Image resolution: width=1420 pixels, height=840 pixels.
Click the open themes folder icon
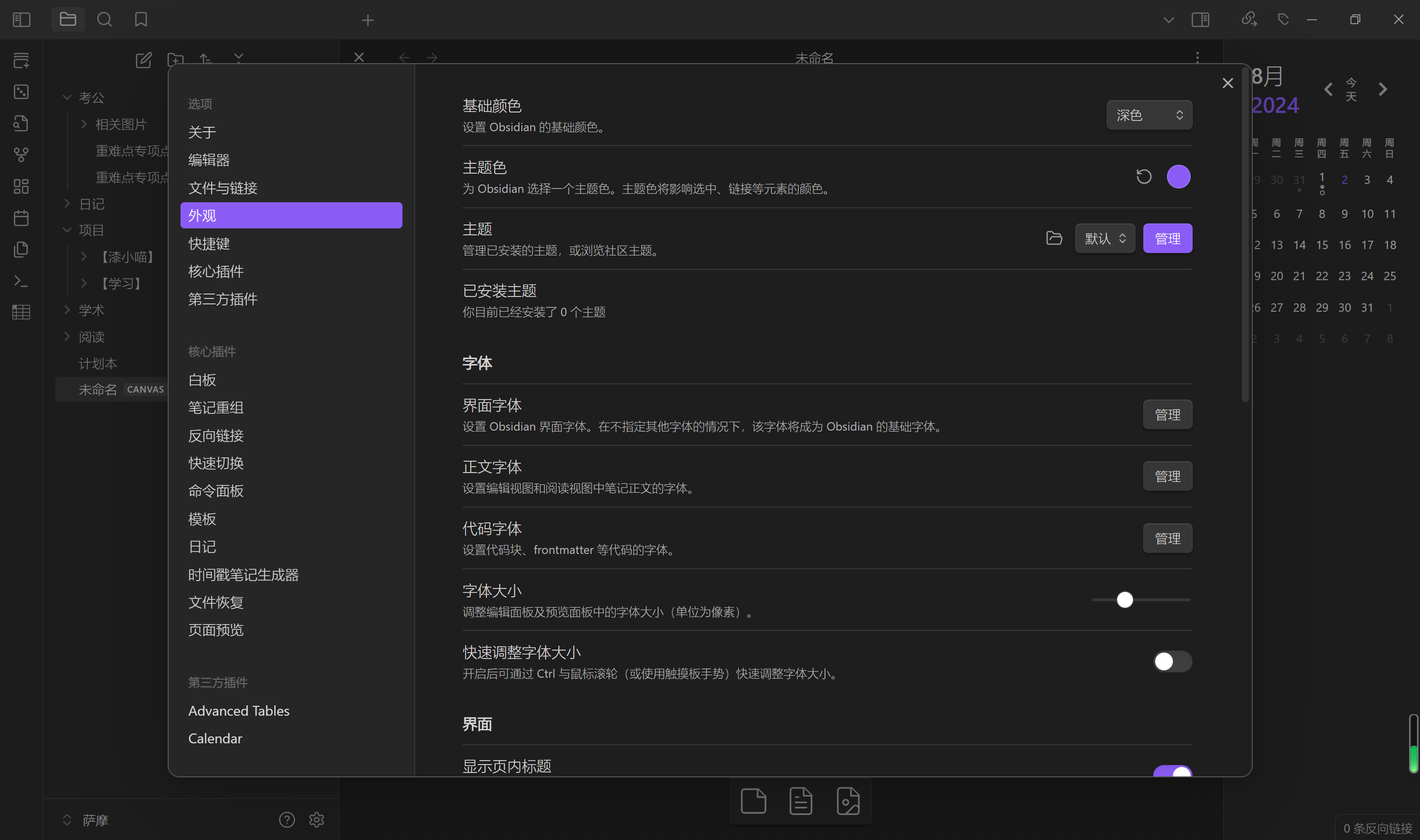point(1054,238)
